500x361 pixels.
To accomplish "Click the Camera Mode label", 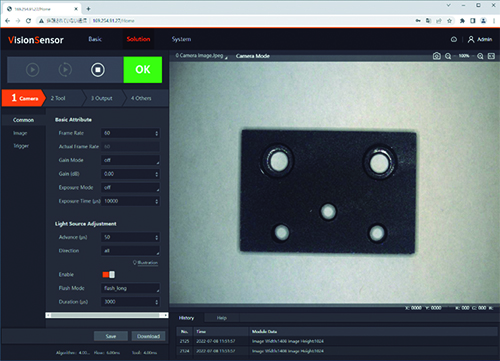I will click(x=253, y=56).
